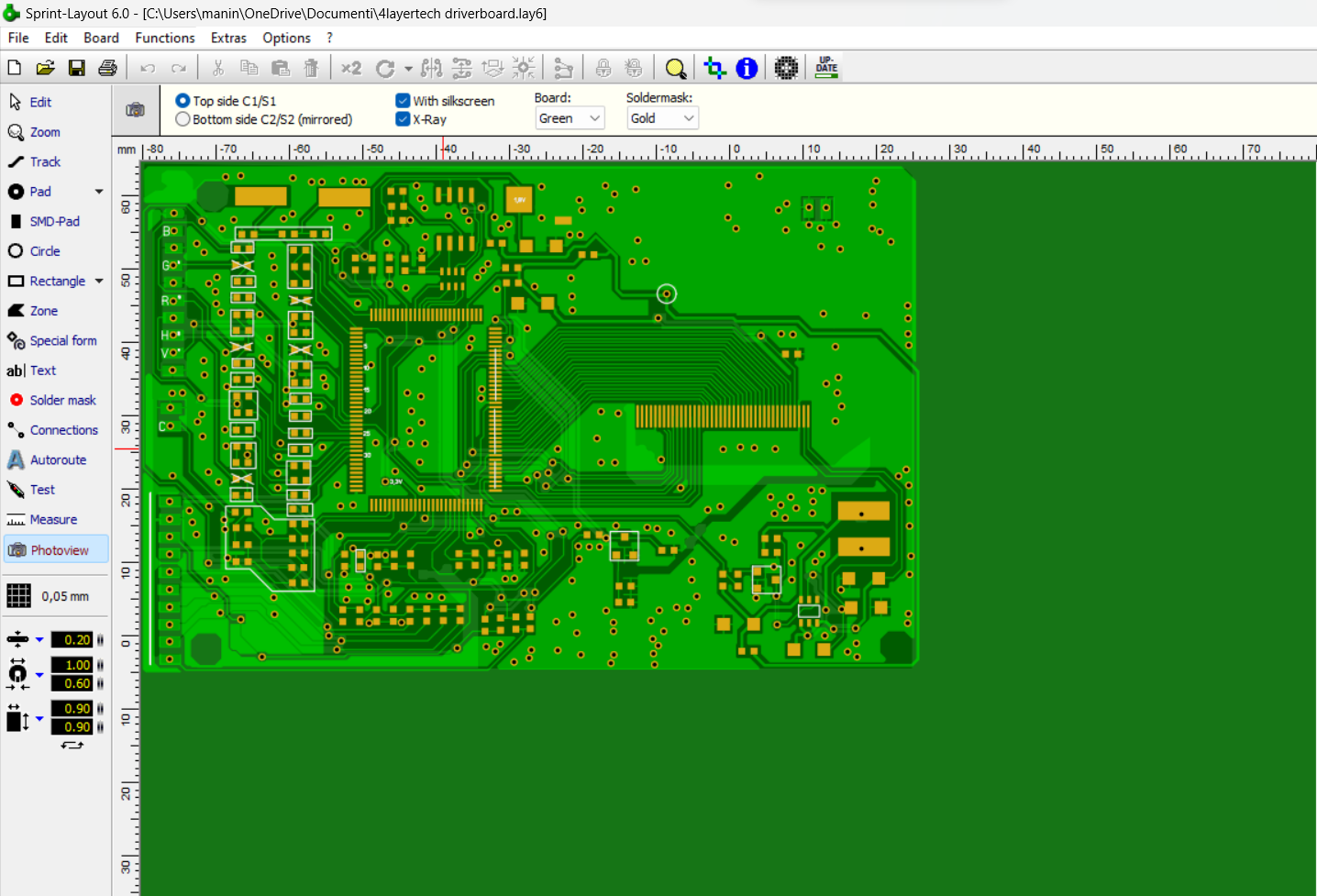This screenshot has height=896, width=1317.
Task: Select Bottom side C2/S2 (mirrored) radio button
Action: click(x=183, y=119)
